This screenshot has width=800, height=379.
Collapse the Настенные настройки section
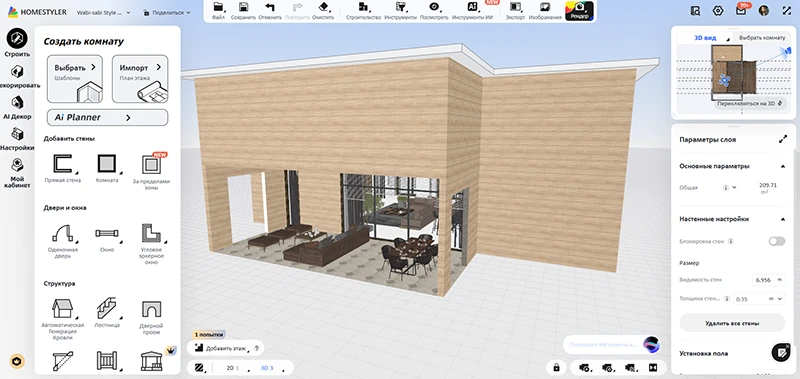783,219
